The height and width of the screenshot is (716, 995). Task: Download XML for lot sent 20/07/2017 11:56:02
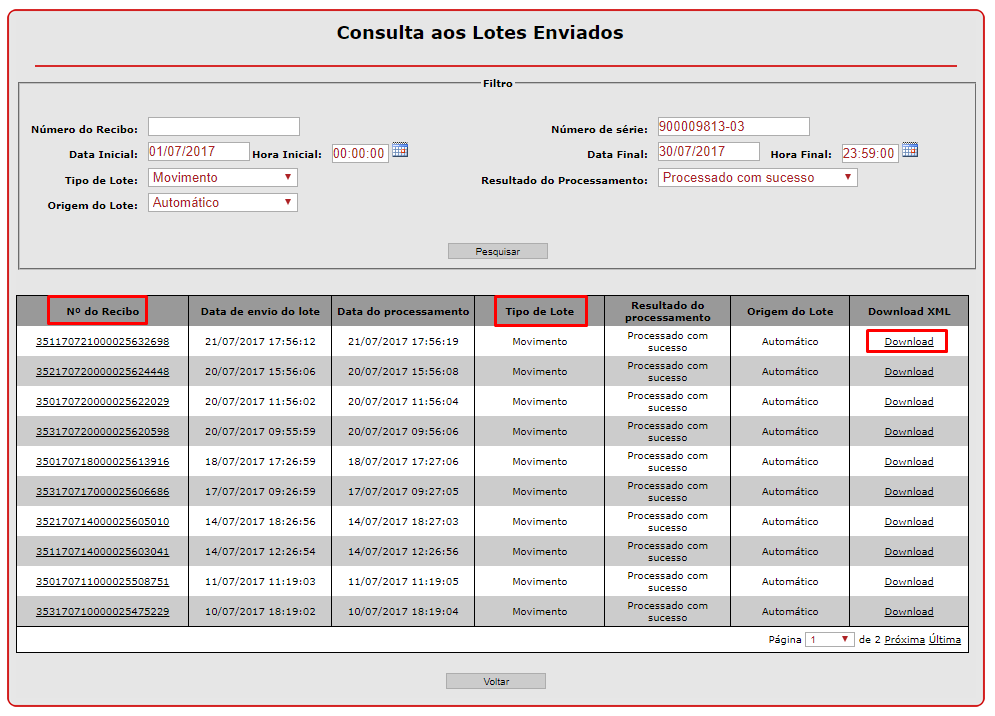point(909,402)
